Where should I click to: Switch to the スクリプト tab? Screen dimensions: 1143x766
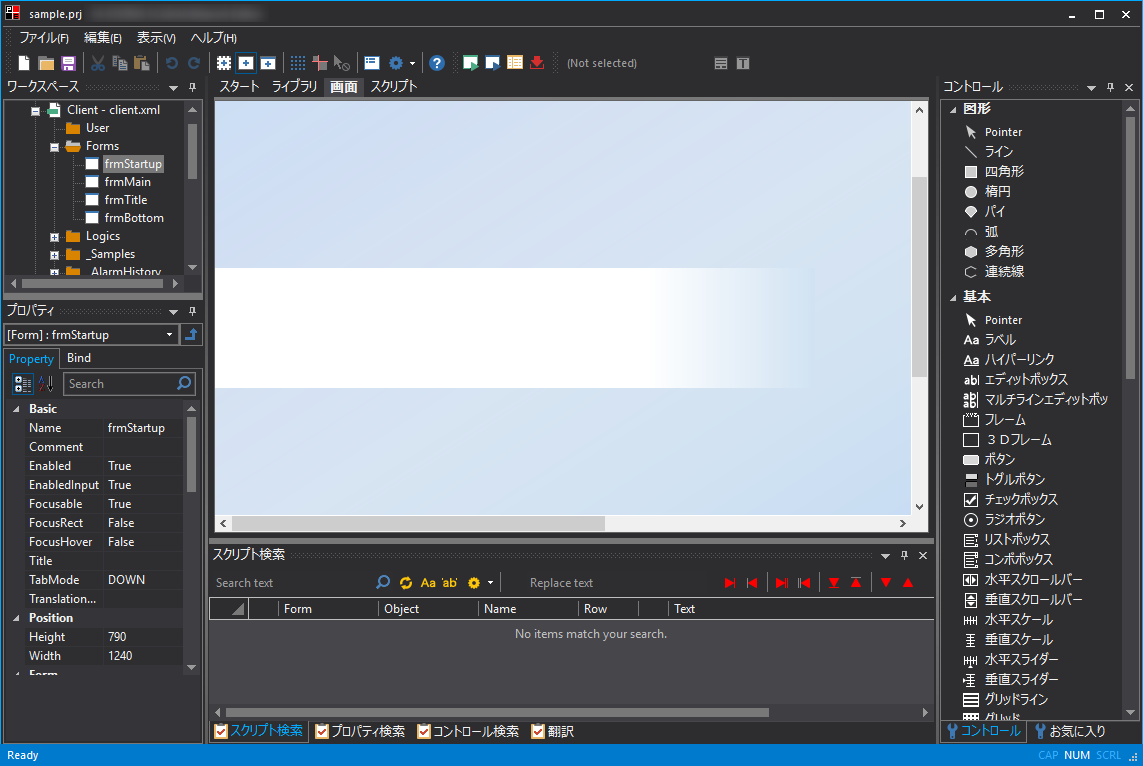(393, 87)
